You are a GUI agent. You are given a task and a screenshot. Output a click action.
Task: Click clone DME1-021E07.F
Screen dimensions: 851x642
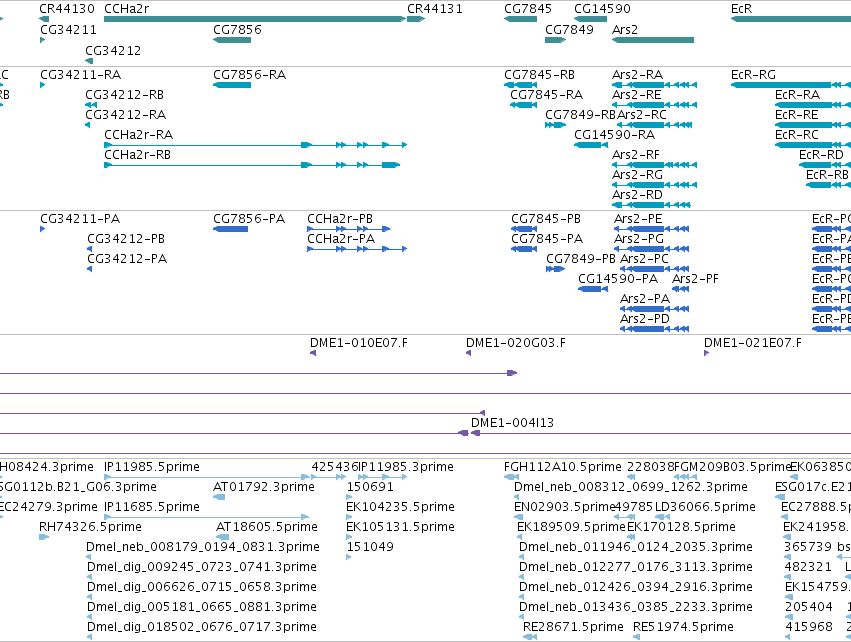pos(707,353)
